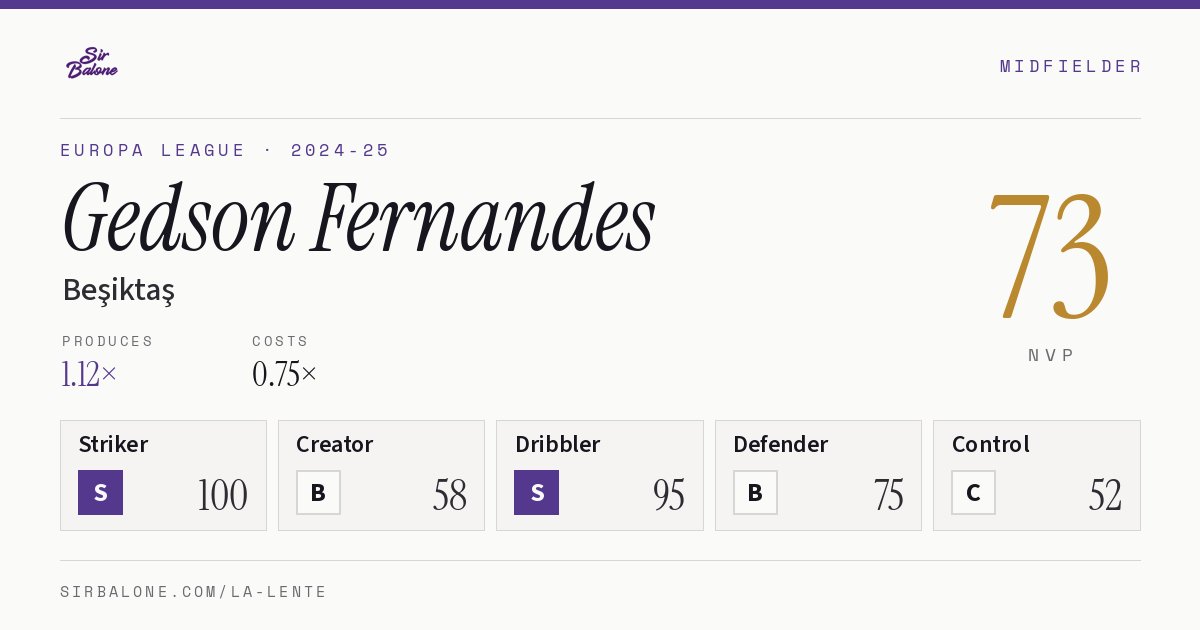Open the sirbalone.com/la-lente link
The width and height of the screenshot is (1200, 630).
[194, 592]
